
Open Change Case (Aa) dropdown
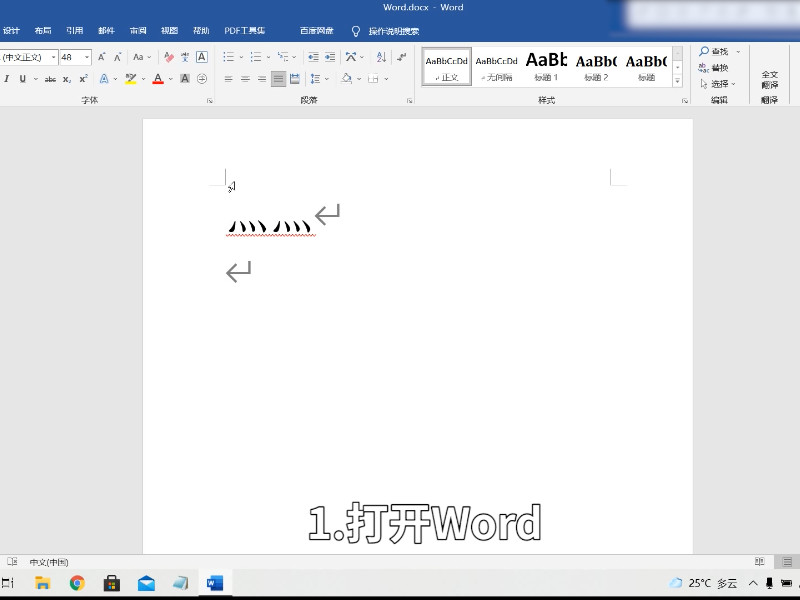[142, 57]
